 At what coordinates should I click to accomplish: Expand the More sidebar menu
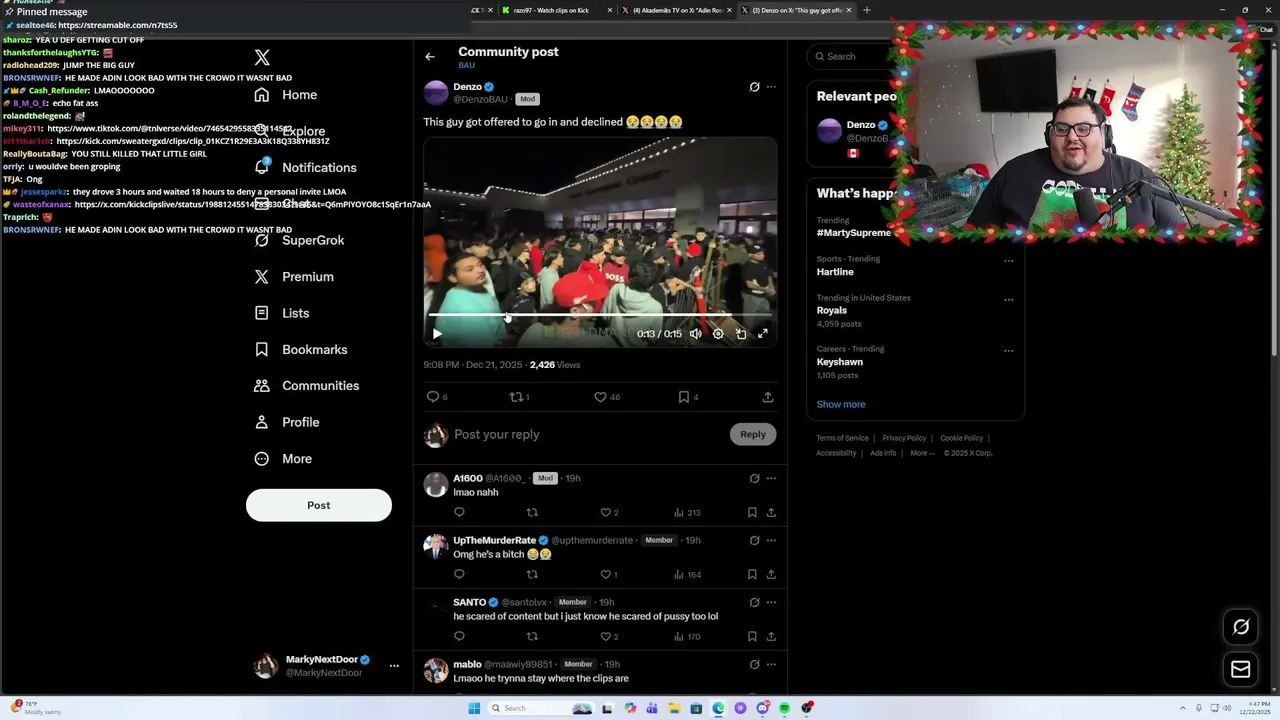click(282, 459)
